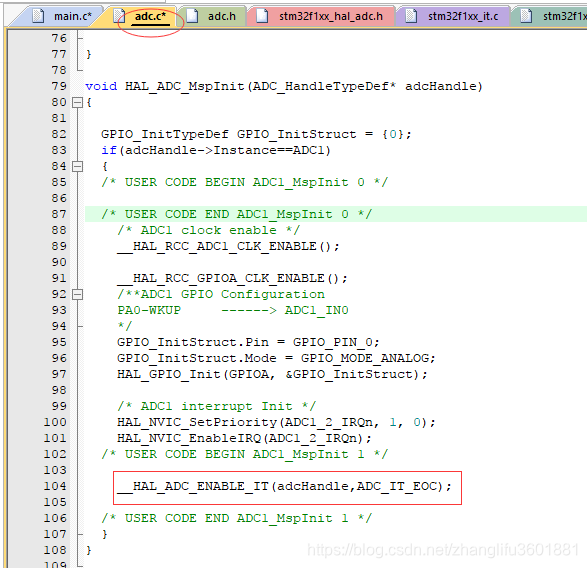Click the ADC1 interrupt Init comment
The width and height of the screenshot is (587, 568).
[x=217, y=406]
